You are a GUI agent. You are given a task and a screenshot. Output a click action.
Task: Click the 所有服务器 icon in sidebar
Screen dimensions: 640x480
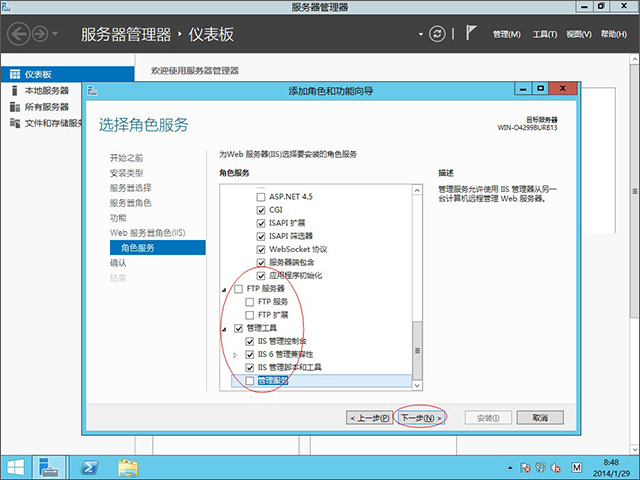coord(15,107)
